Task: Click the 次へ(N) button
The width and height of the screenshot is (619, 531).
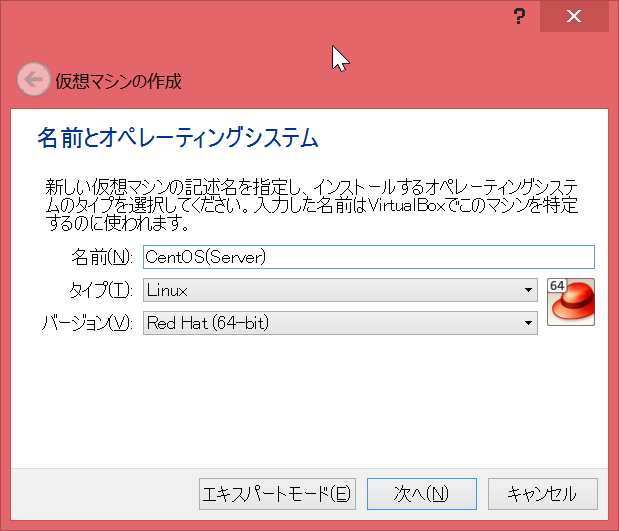Action: [422, 494]
